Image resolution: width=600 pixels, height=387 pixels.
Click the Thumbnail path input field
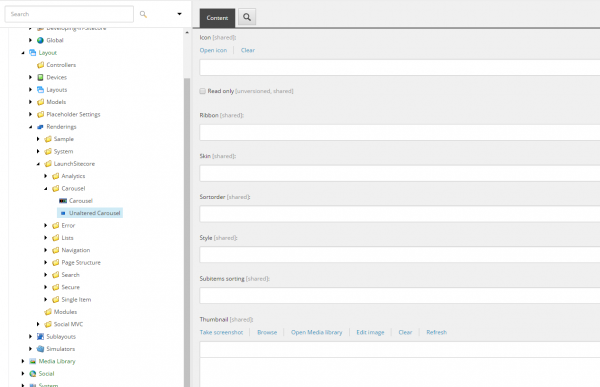coord(399,350)
